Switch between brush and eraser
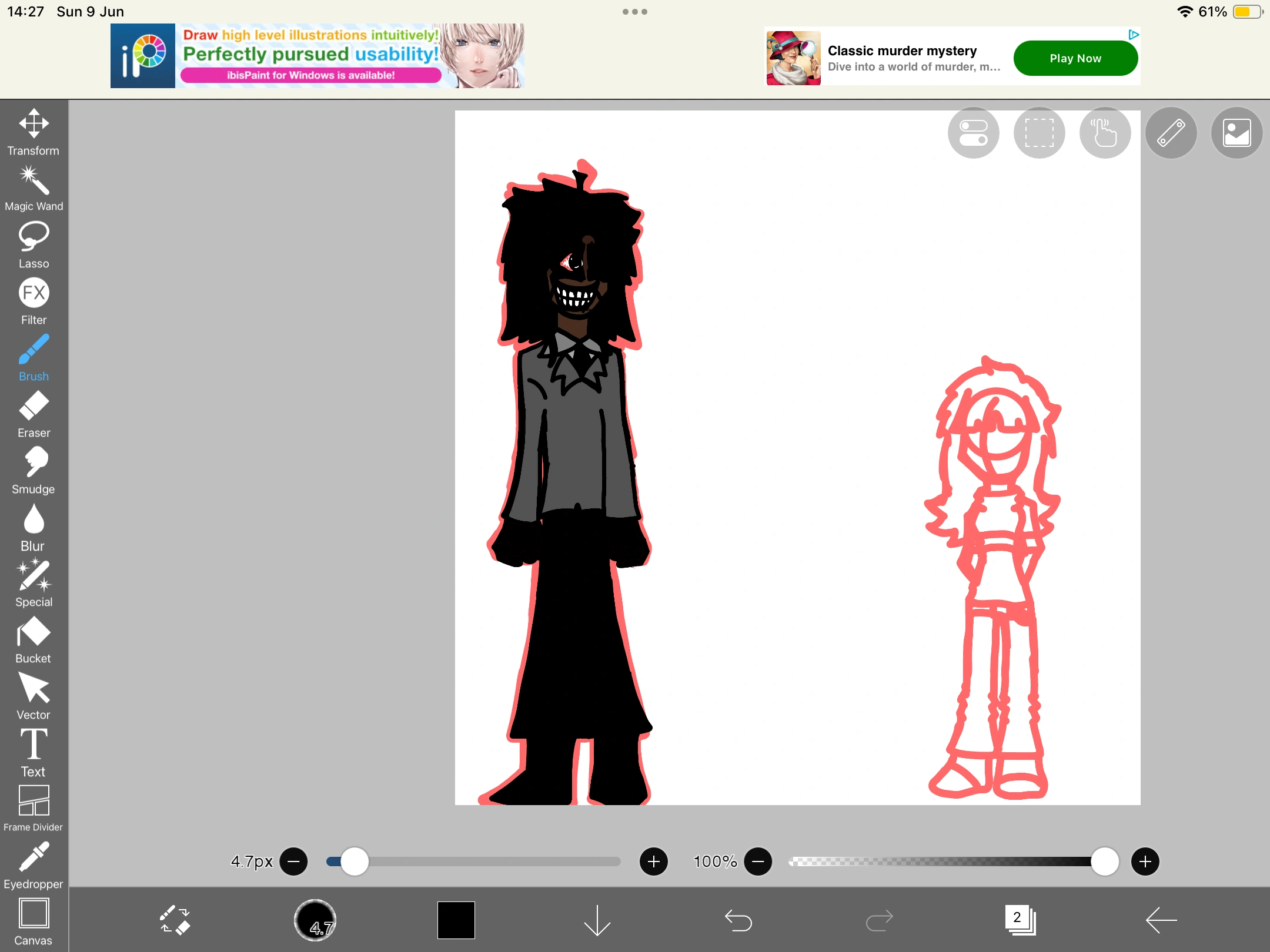Viewport: 1270px width, 952px height. (x=175, y=920)
